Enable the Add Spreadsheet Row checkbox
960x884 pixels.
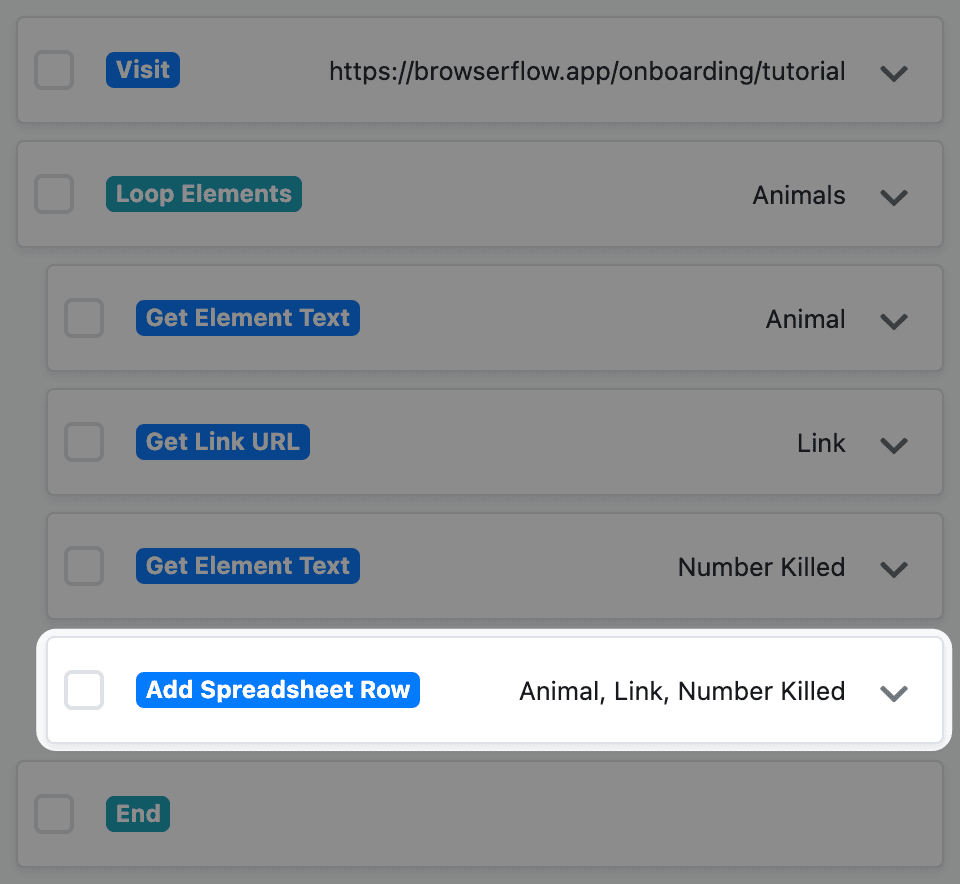pyautogui.click(x=84, y=689)
